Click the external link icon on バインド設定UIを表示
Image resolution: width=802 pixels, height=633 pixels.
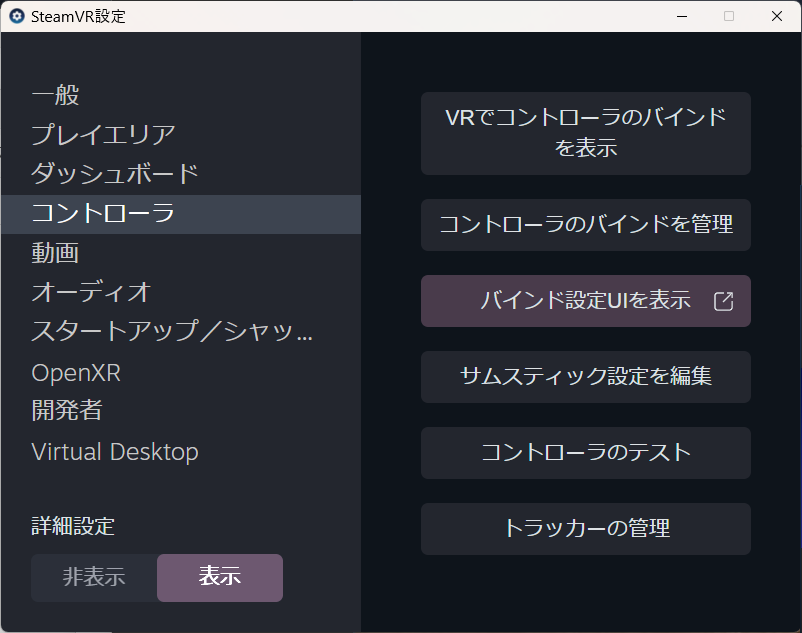[723, 301]
